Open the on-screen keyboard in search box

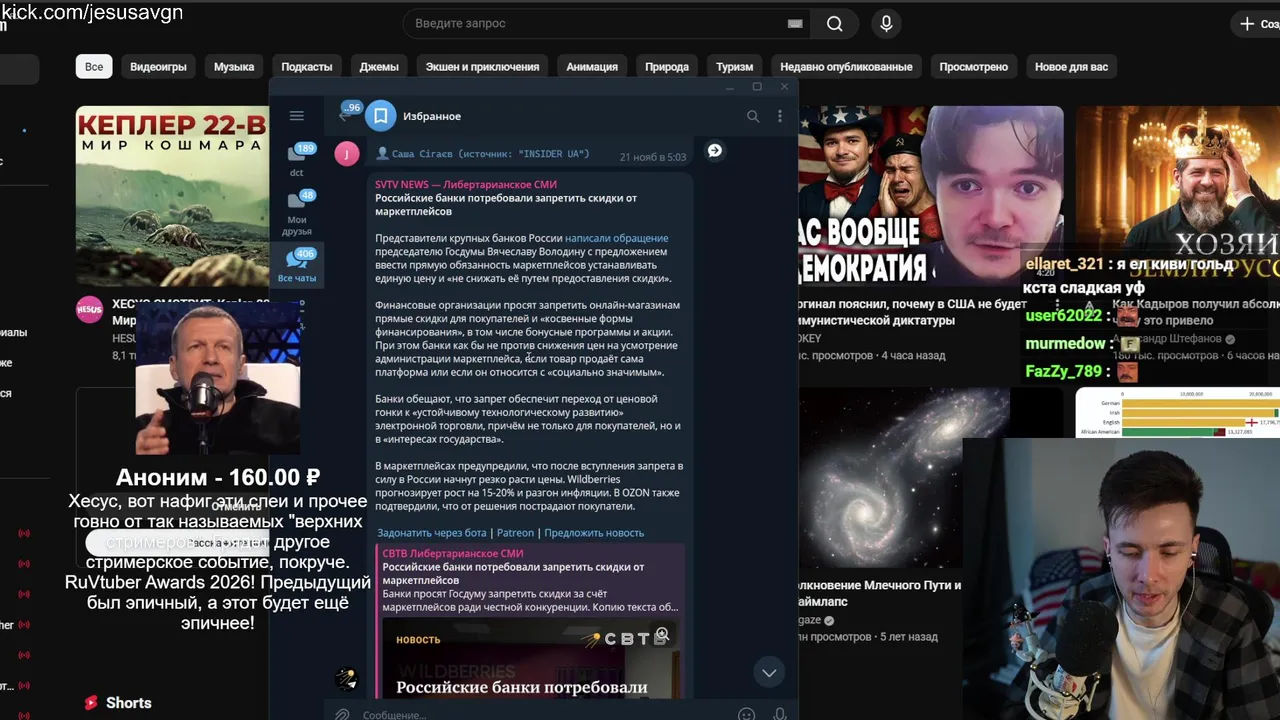point(795,23)
